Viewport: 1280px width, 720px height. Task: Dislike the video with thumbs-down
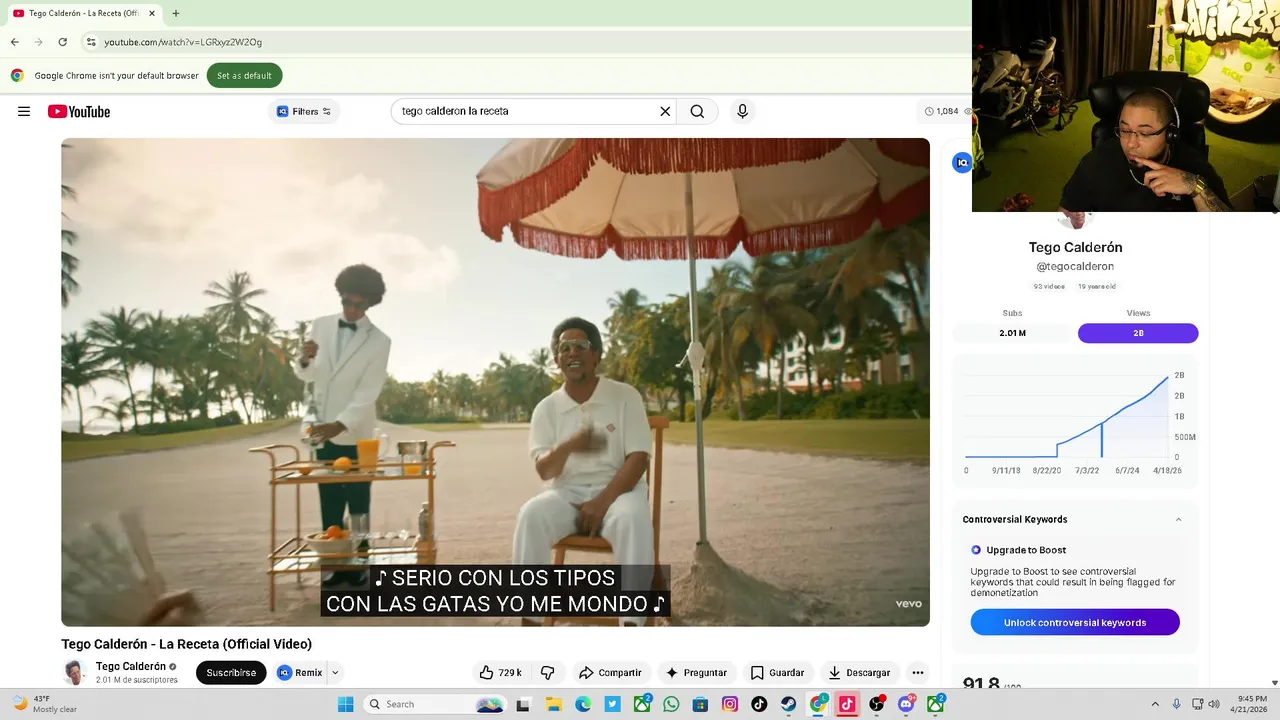pyautogui.click(x=547, y=673)
